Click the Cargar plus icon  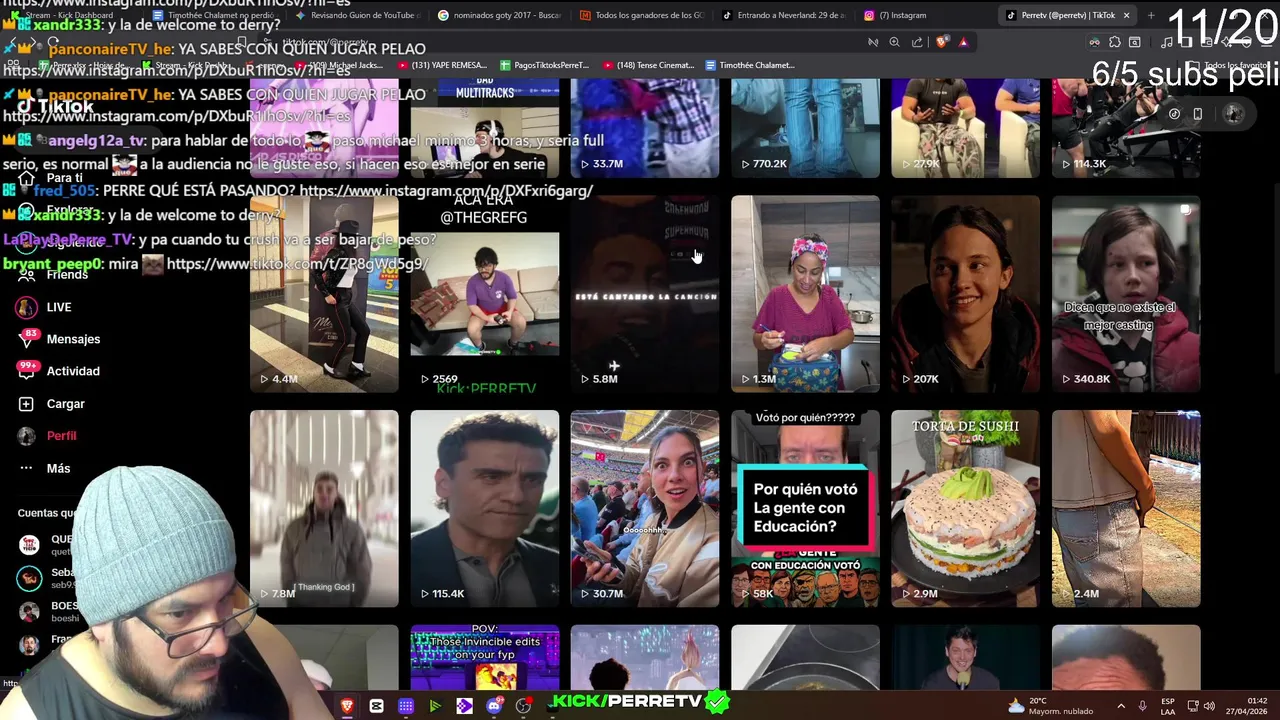click(x=27, y=404)
